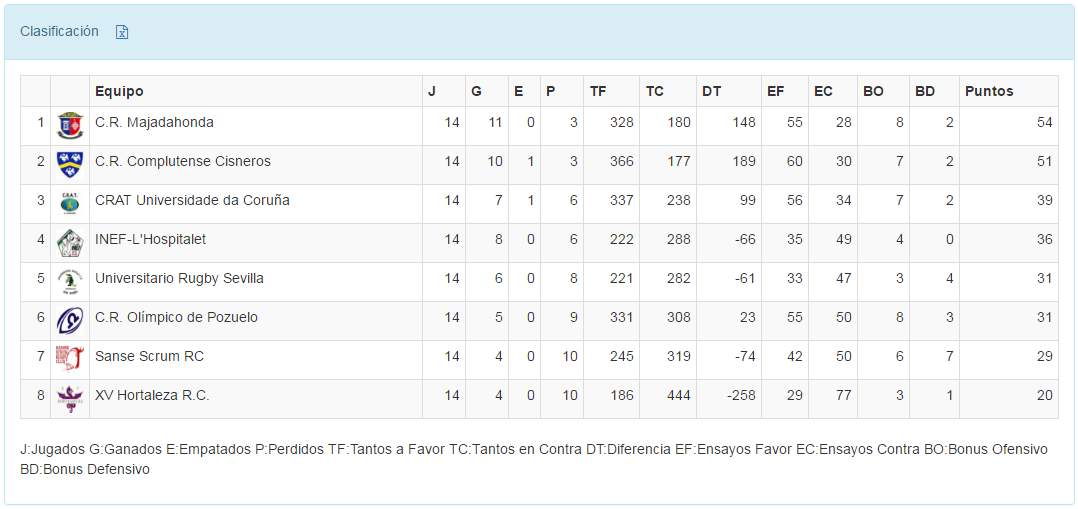Select the XV Hortaleza R.C. team name

click(x=152, y=396)
